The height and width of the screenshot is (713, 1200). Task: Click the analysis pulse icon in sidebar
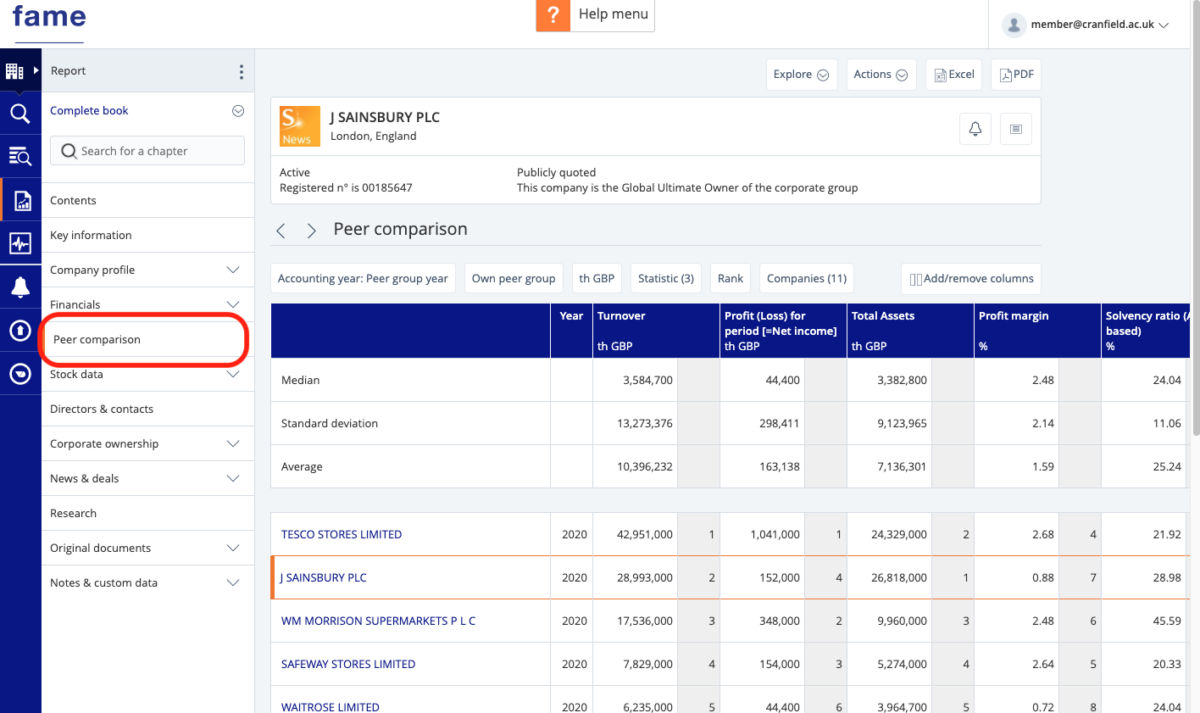click(21, 243)
